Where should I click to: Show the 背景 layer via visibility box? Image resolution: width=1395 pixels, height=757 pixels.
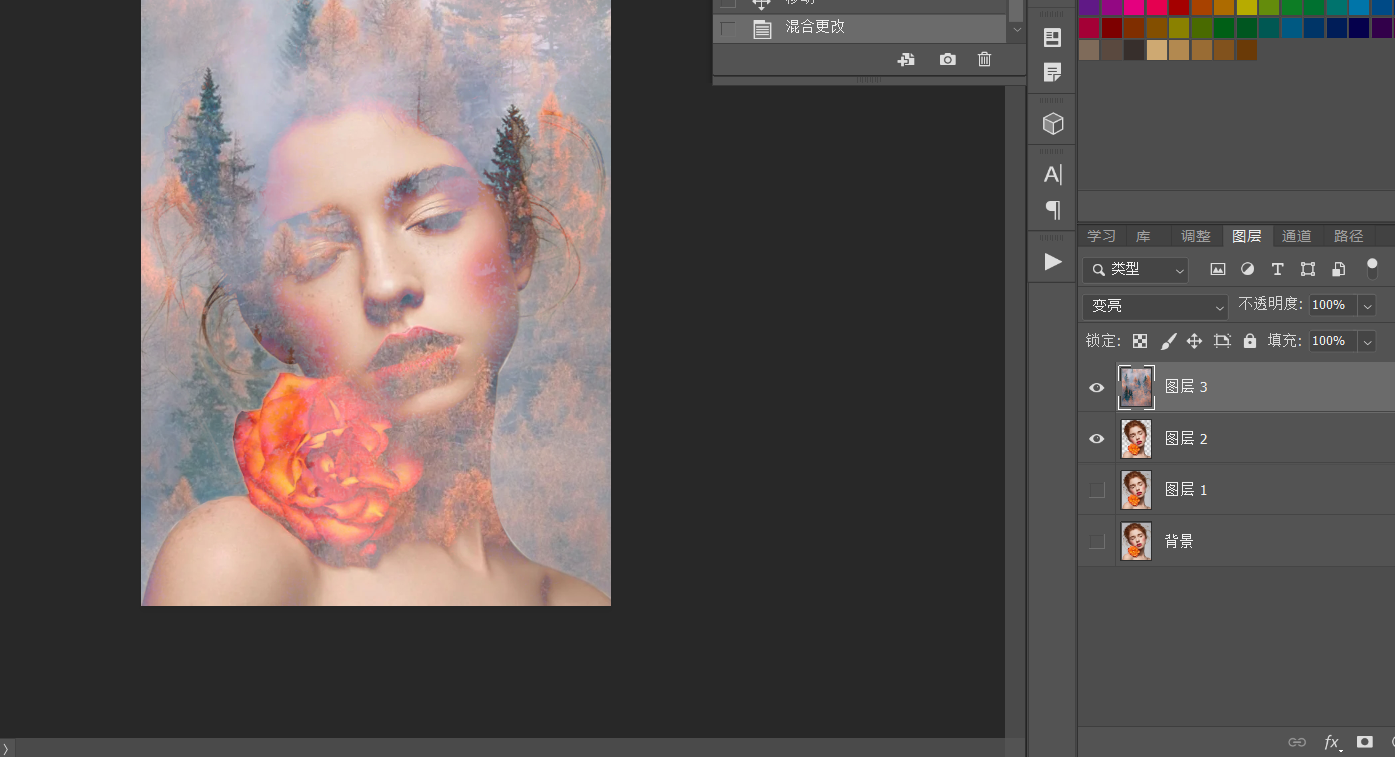tap(1097, 541)
